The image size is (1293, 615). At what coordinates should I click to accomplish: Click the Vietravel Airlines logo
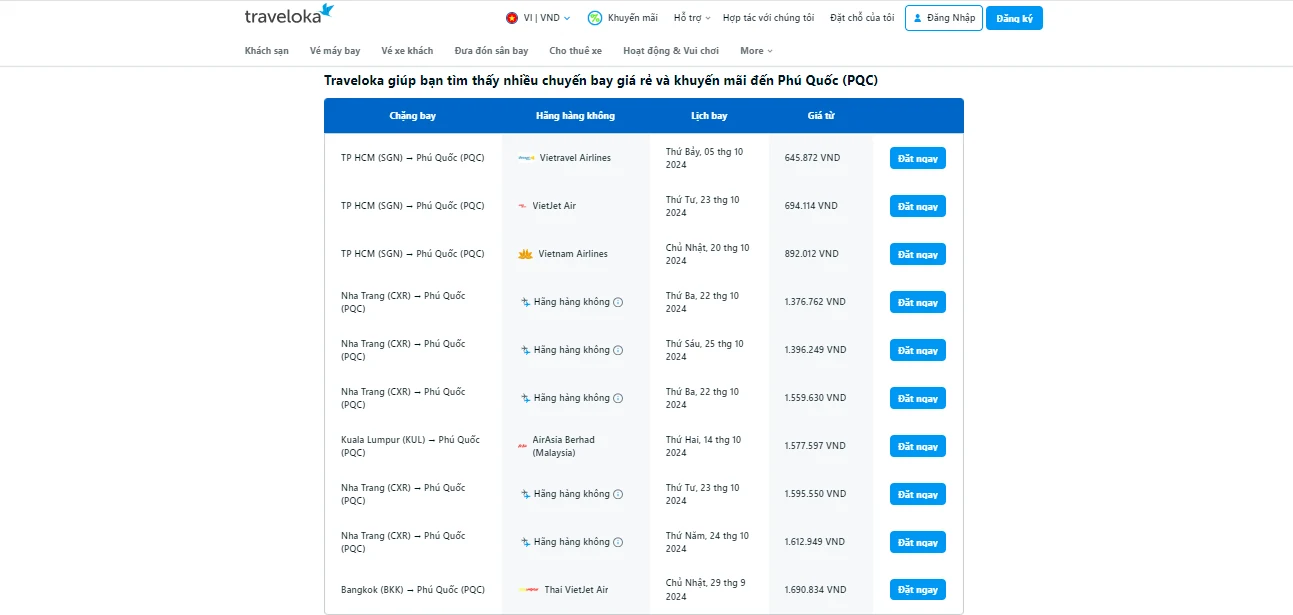coord(526,158)
